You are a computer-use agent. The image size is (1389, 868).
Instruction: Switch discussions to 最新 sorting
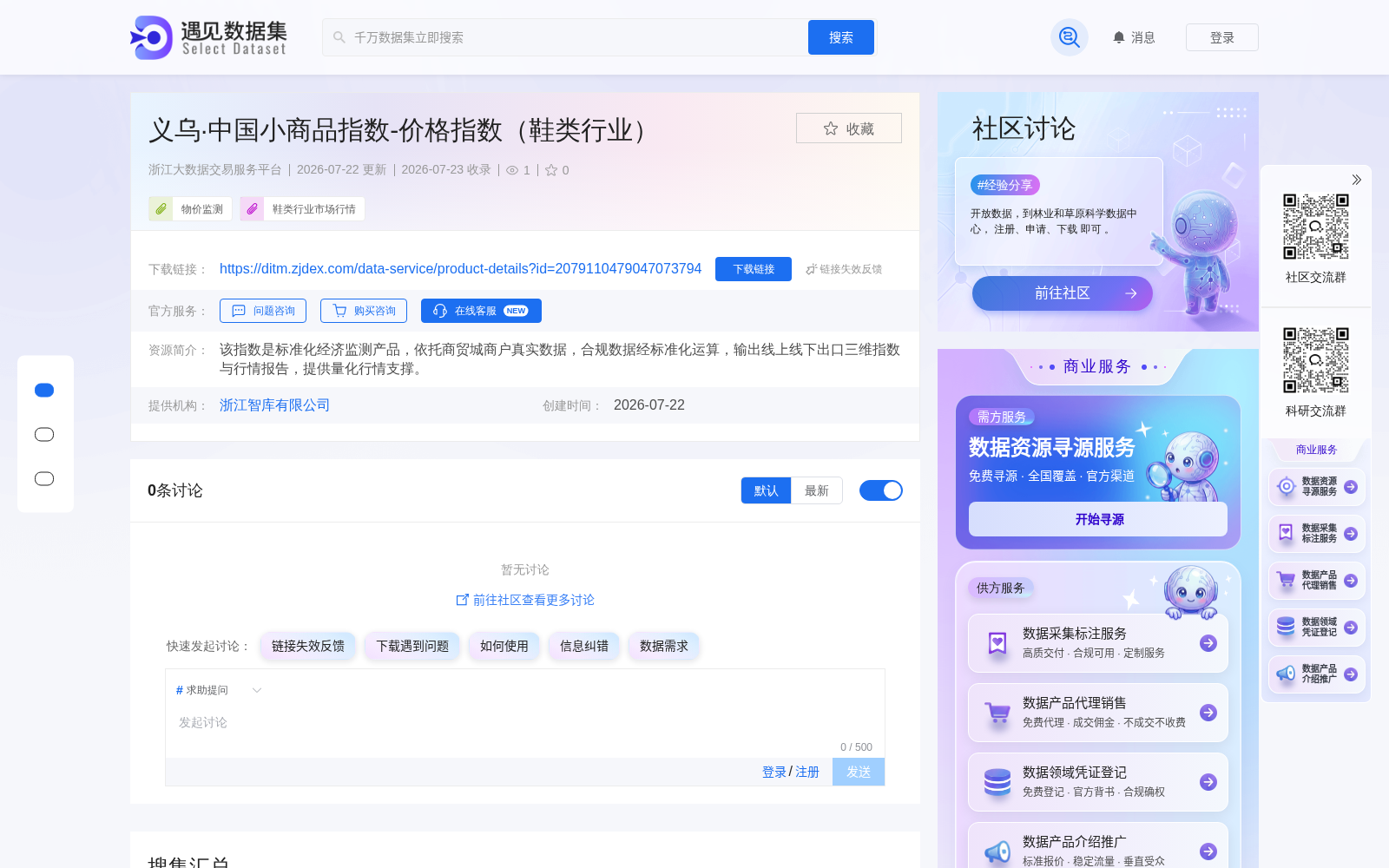point(817,490)
